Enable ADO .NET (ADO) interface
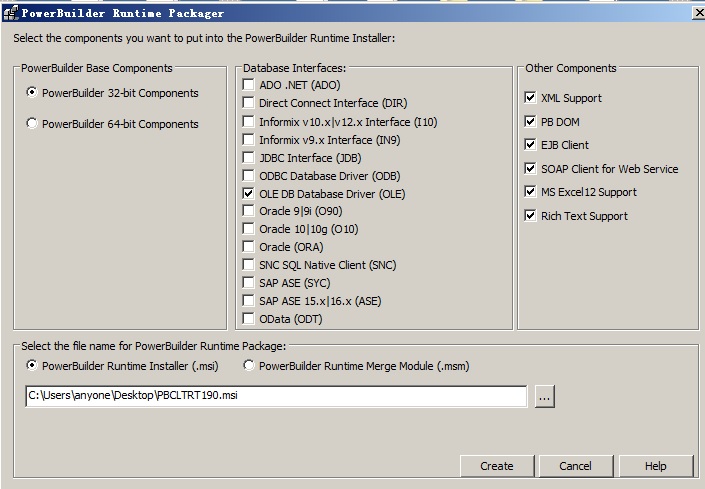Viewport: 705px width, 489px height. click(x=248, y=84)
